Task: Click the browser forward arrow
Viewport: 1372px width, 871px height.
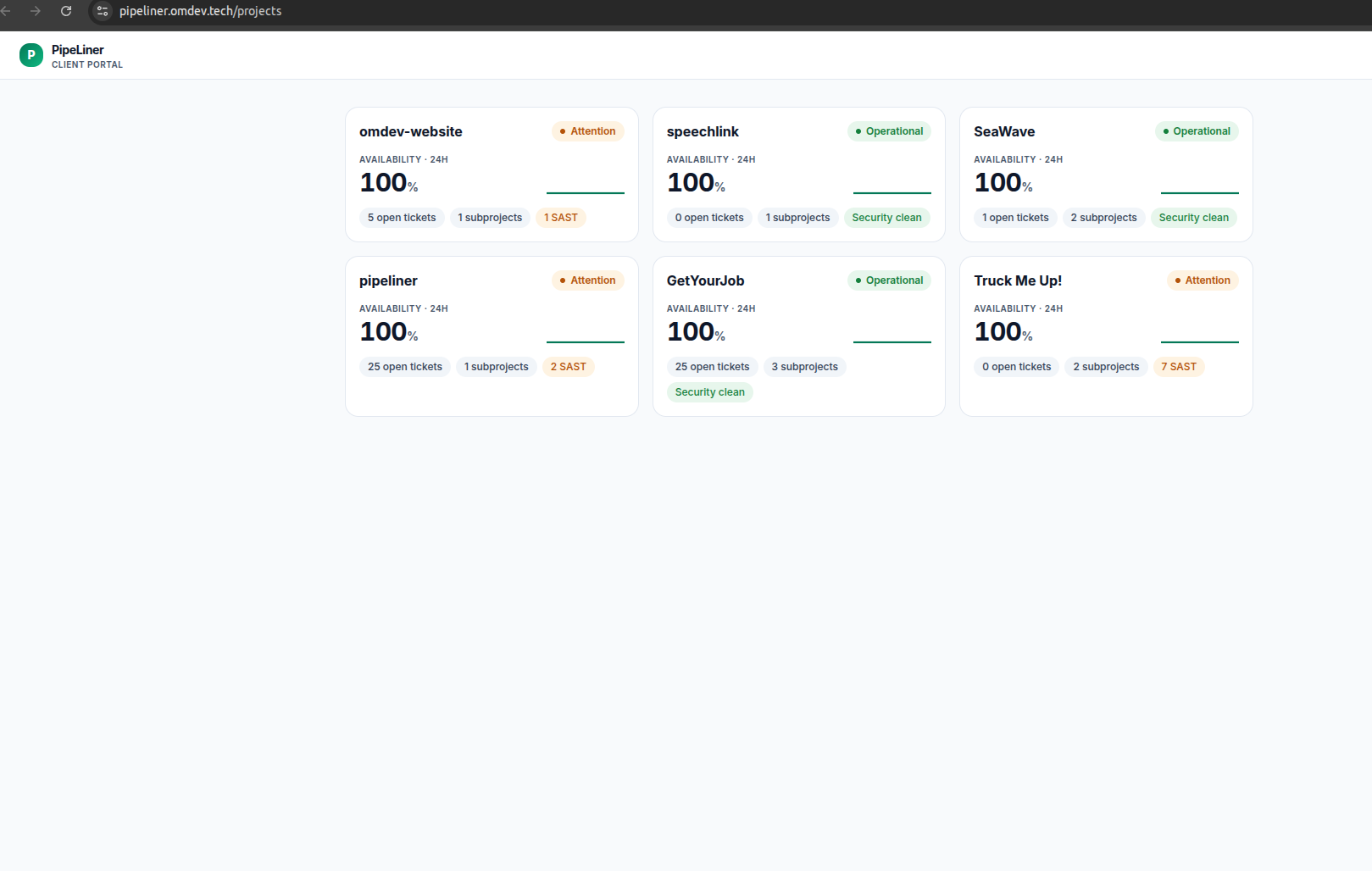Action: (36, 11)
